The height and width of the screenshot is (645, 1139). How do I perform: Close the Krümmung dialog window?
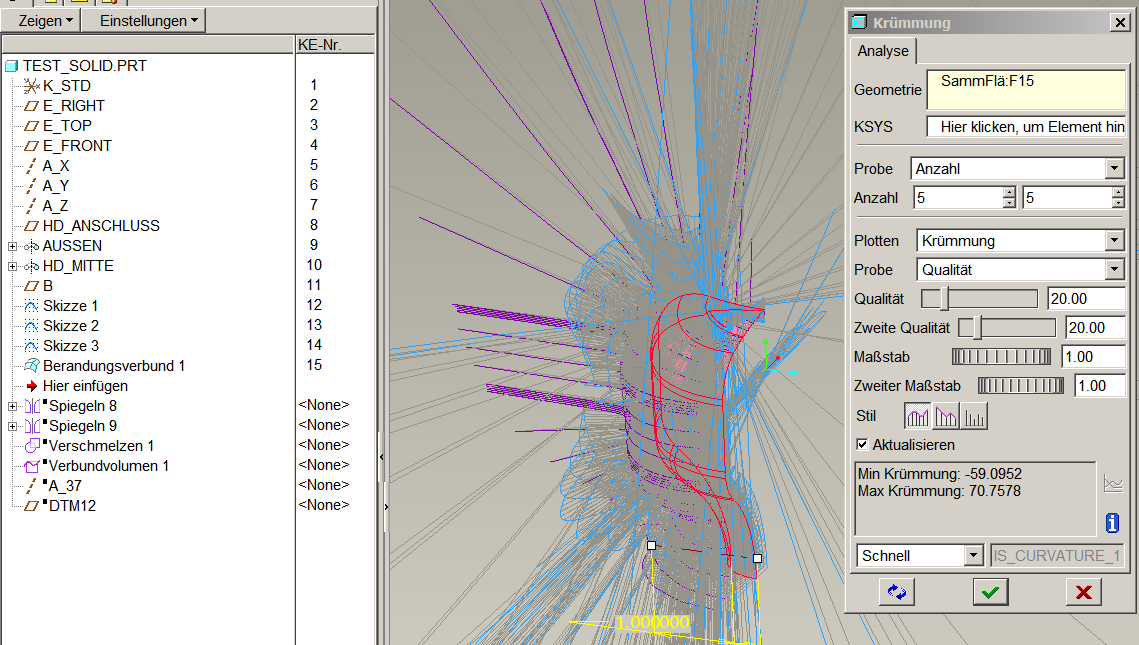[x=1120, y=23]
